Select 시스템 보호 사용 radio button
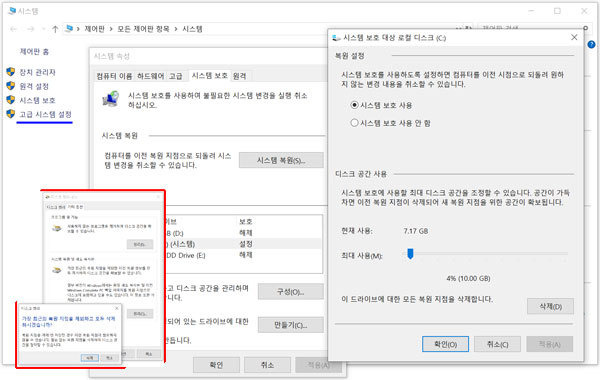This screenshot has height=380, width=600. click(354, 105)
